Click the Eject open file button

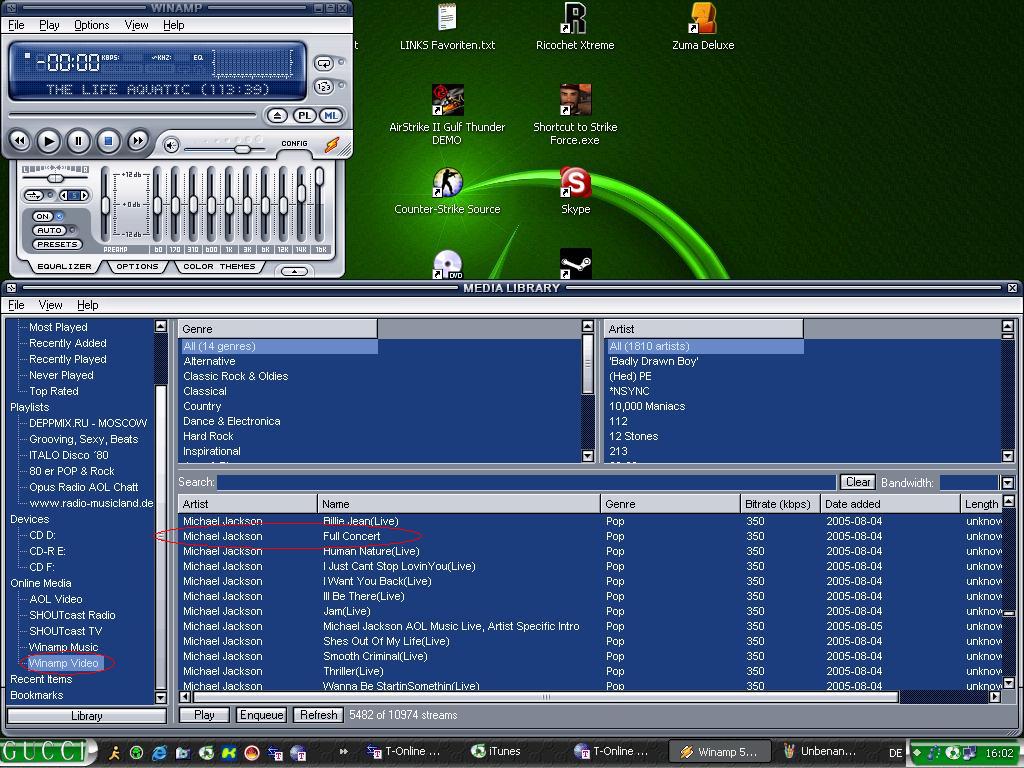pos(277,116)
